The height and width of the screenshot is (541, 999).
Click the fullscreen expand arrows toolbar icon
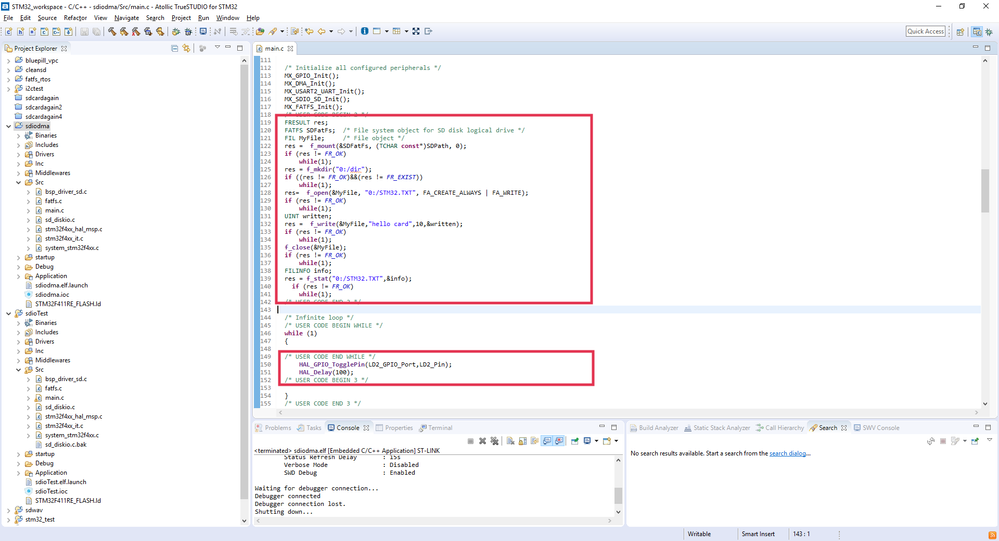[x=416, y=31]
